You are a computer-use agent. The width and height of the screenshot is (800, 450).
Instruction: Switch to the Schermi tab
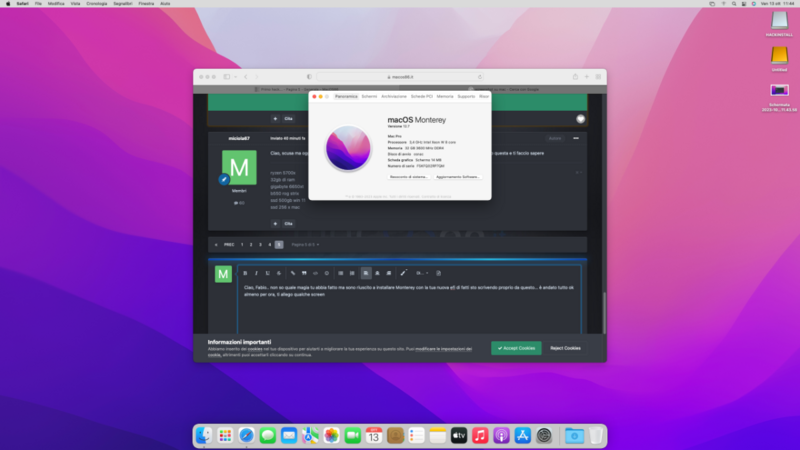click(x=369, y=96)
